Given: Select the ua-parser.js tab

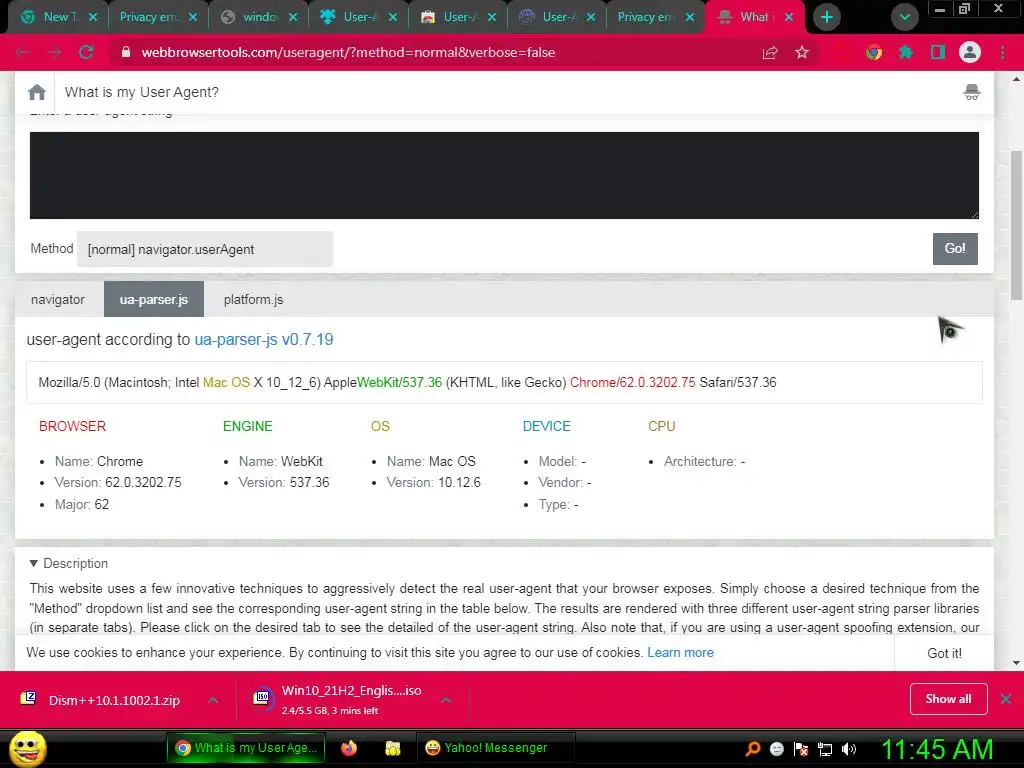Looking at the screenshot, I should point(153,299).
